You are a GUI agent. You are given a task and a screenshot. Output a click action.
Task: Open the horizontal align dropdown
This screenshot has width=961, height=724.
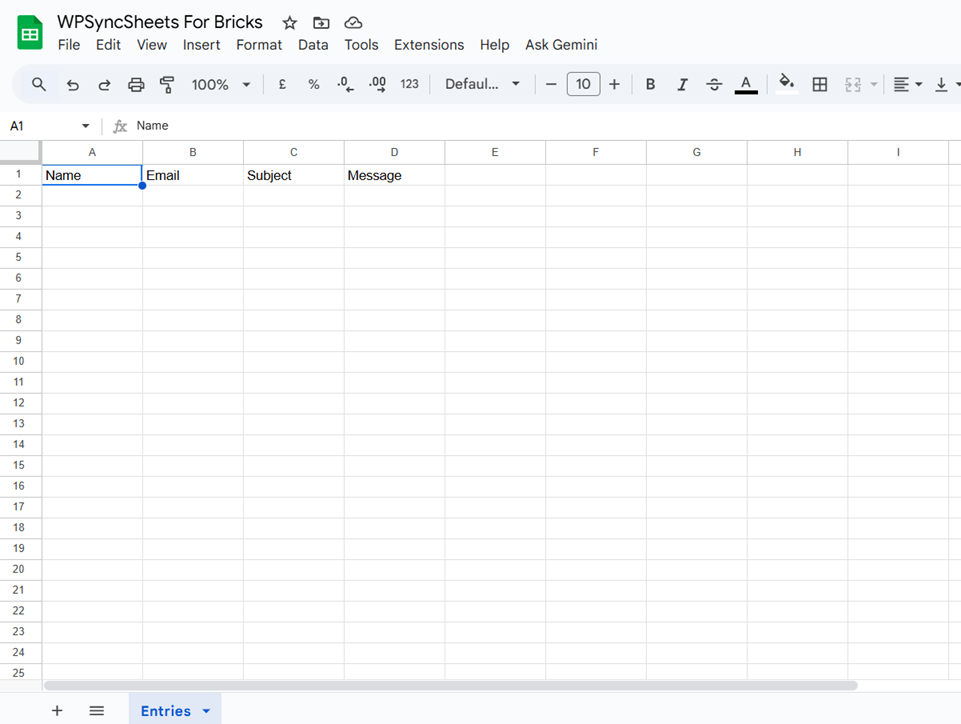[x=907, y=84]
